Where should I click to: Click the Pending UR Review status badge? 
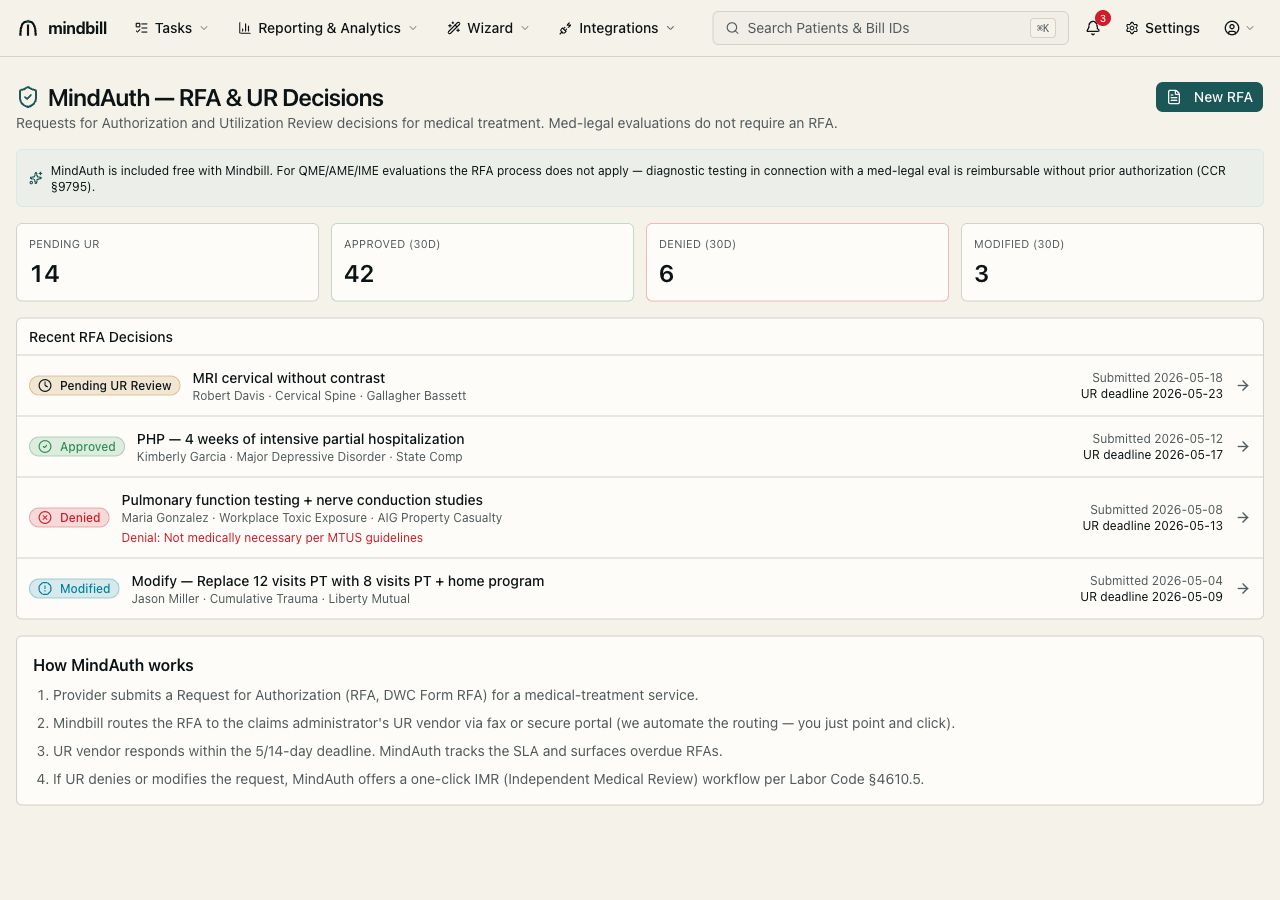105,386
